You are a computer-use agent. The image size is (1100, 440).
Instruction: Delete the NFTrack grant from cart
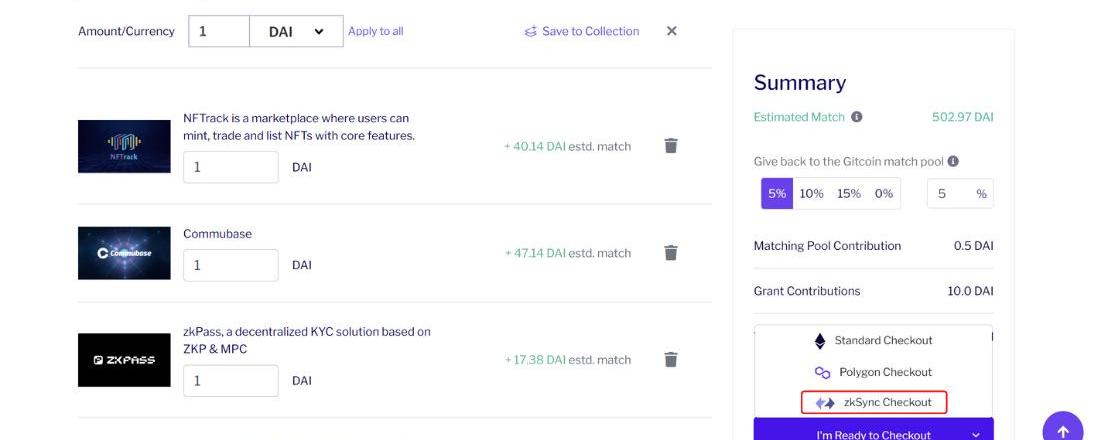[x=671, y=146]
